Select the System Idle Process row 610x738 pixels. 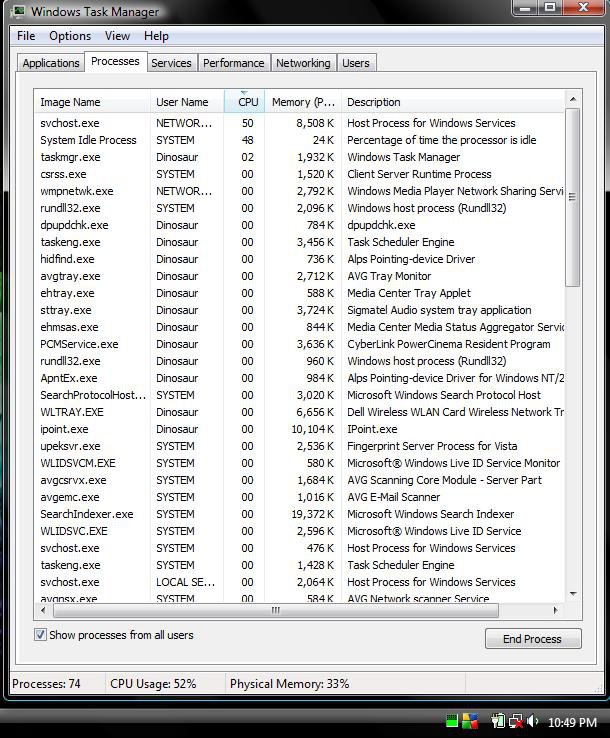[x=299, y=140]
